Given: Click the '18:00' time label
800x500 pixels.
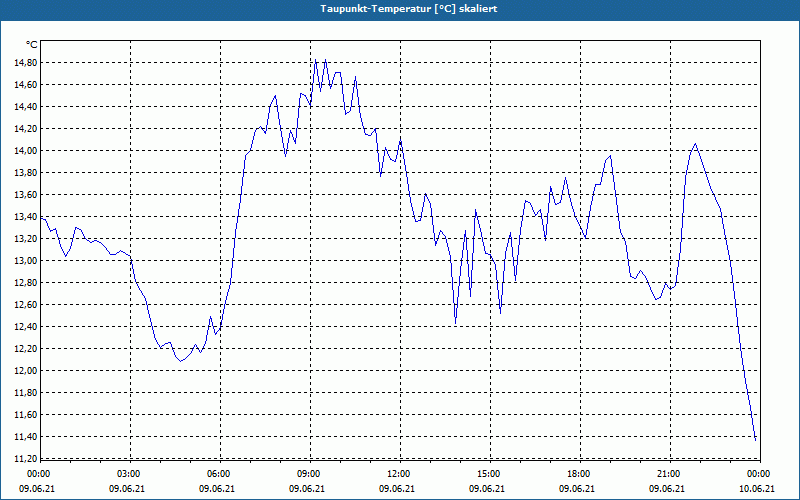Looking at the screenshot, I should tap(579, 473).
